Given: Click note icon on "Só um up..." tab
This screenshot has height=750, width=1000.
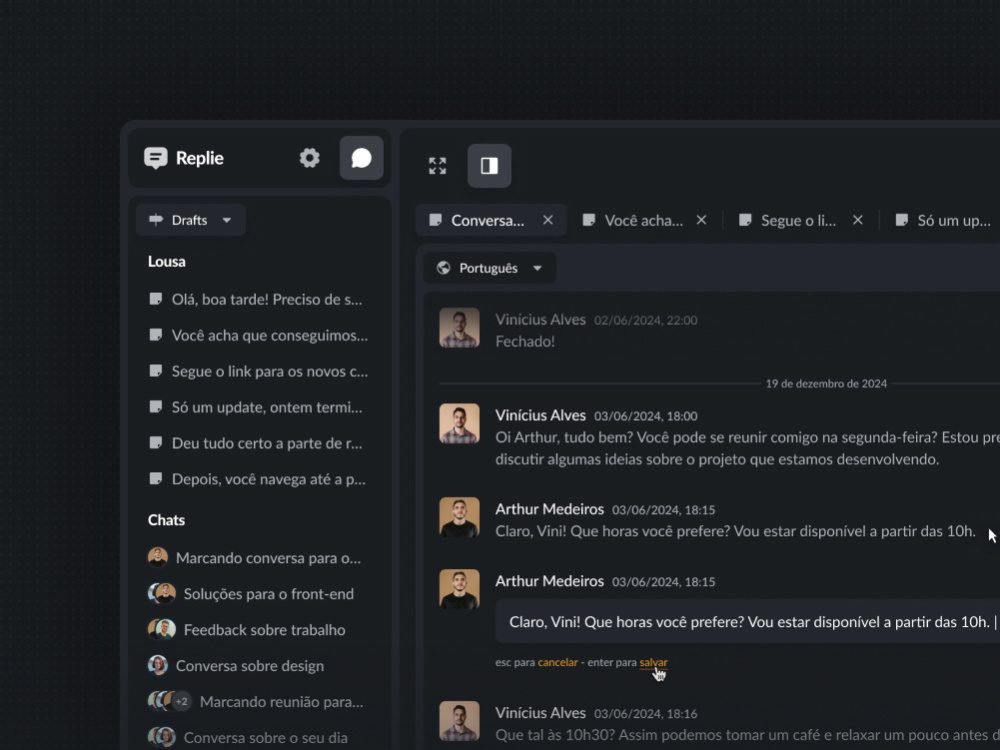Looking at the screenshot, I should pos(901,220).
